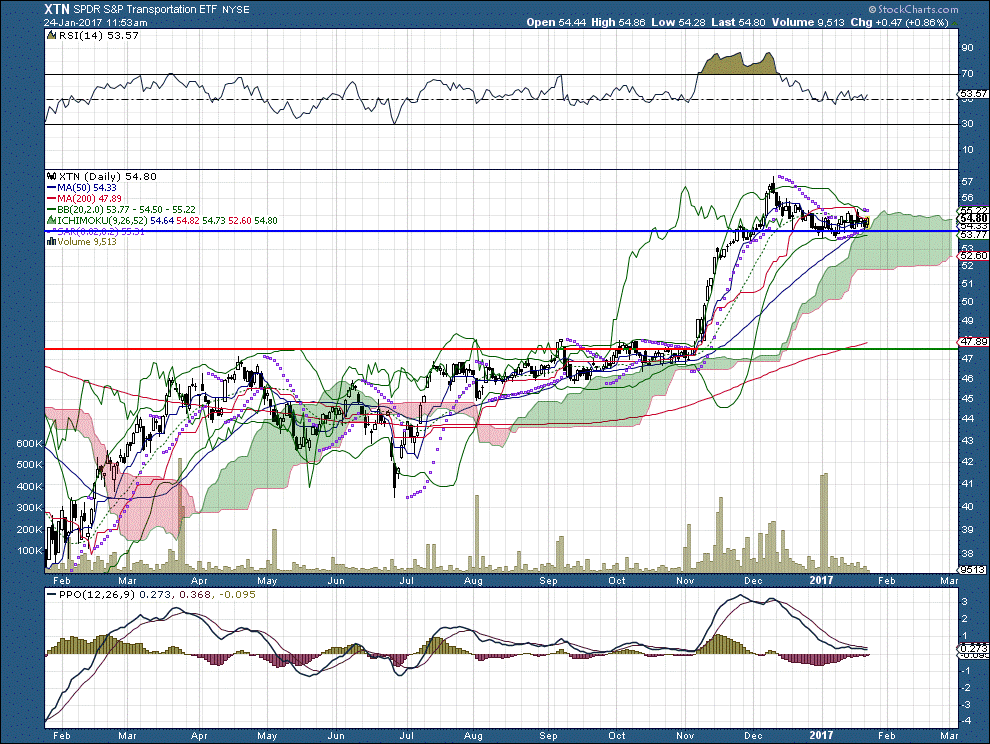Click the XTN ticker symbol in header
The height and width of the screenshot is (744, 990).
point(57,9)
